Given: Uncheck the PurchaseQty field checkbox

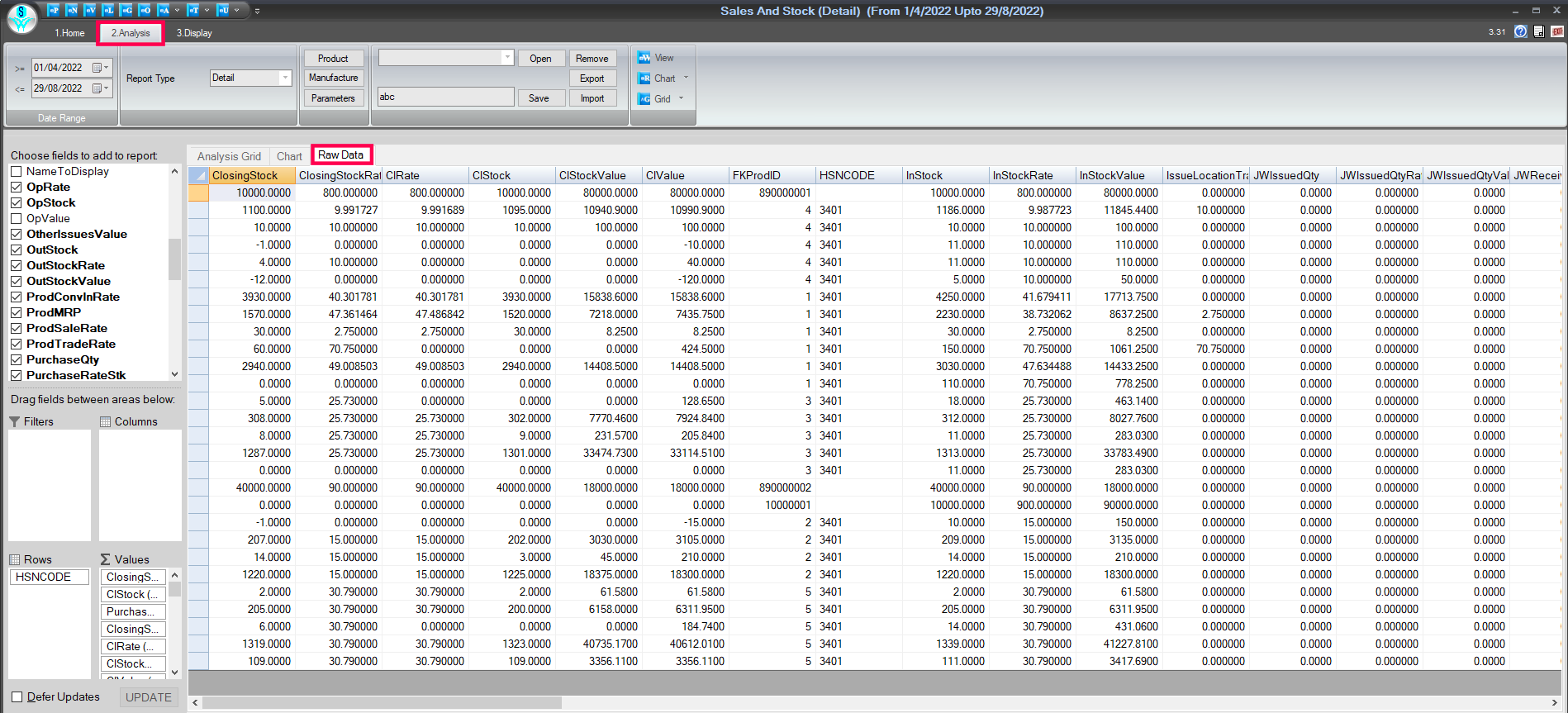Looking at the screenshot, I should pos(16,359).
